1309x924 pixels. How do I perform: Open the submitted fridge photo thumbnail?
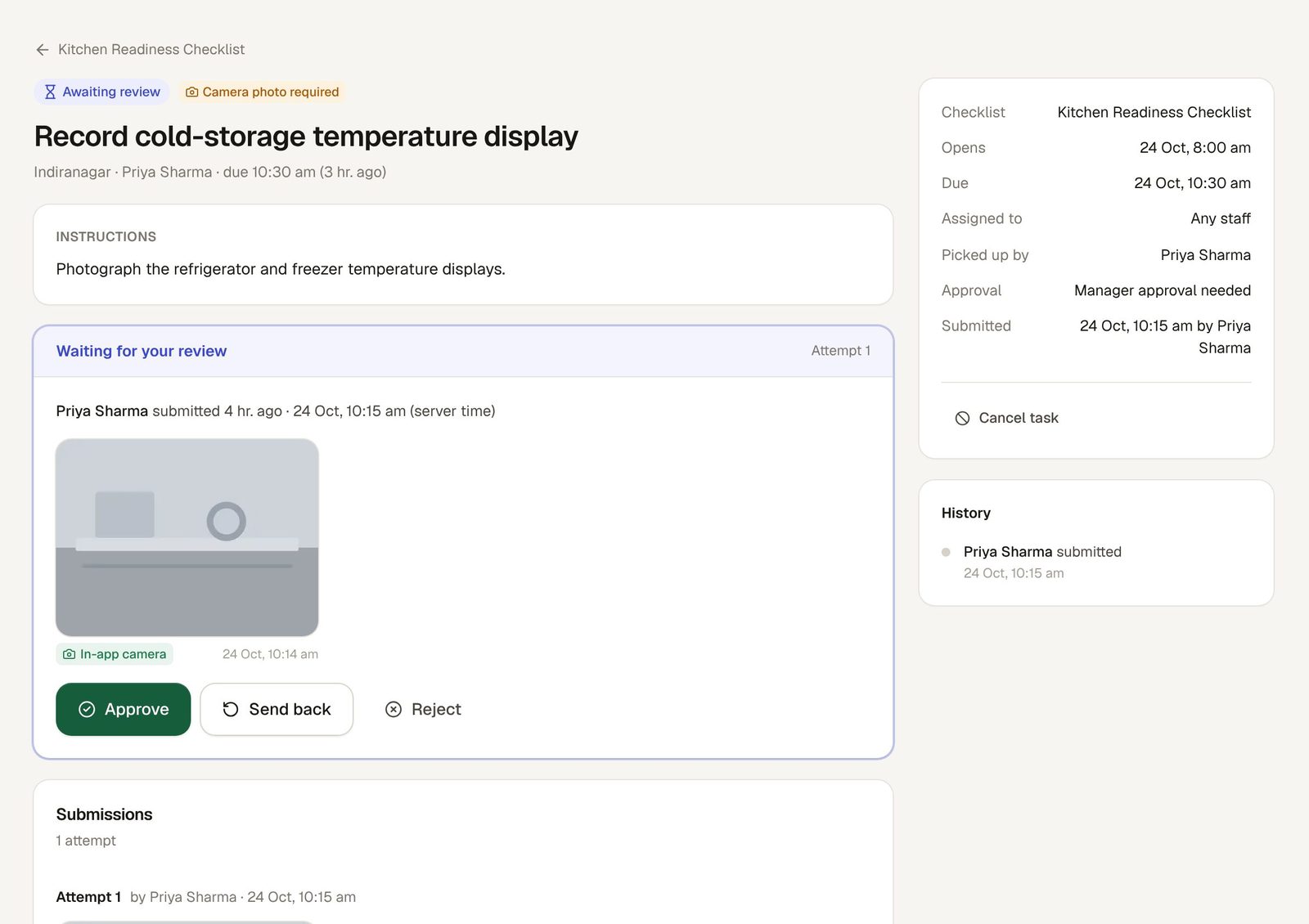[187, 537]
